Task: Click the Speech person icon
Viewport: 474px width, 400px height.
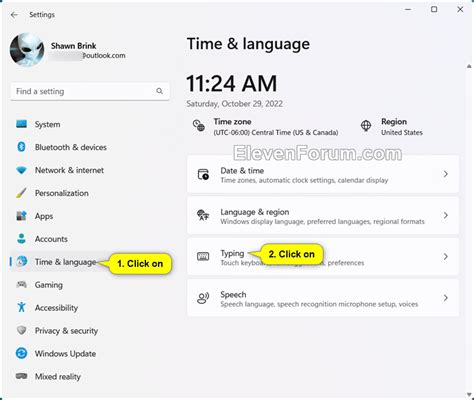Action: coord(203,298)
